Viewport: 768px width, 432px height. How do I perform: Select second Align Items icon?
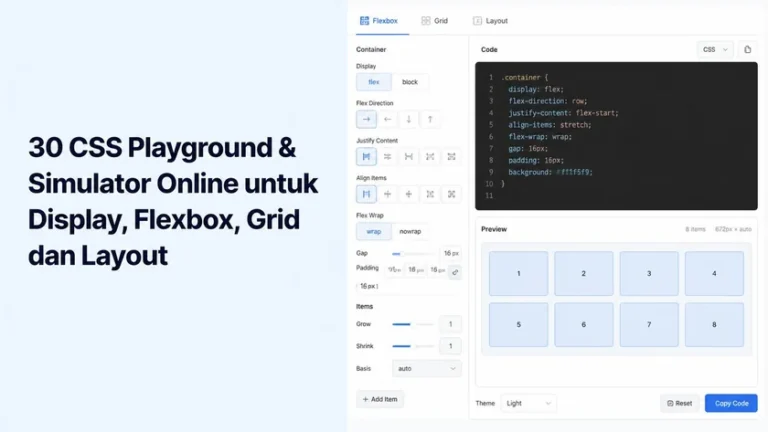[387, 194]
